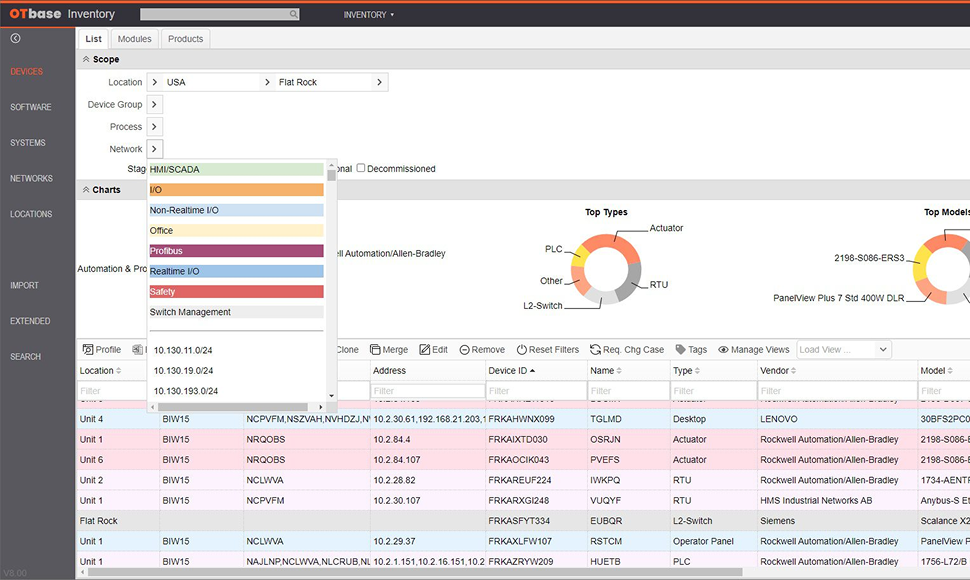Choose network 10.130.11.0/24
Viewport: 970px width, 580px height.
183,351
